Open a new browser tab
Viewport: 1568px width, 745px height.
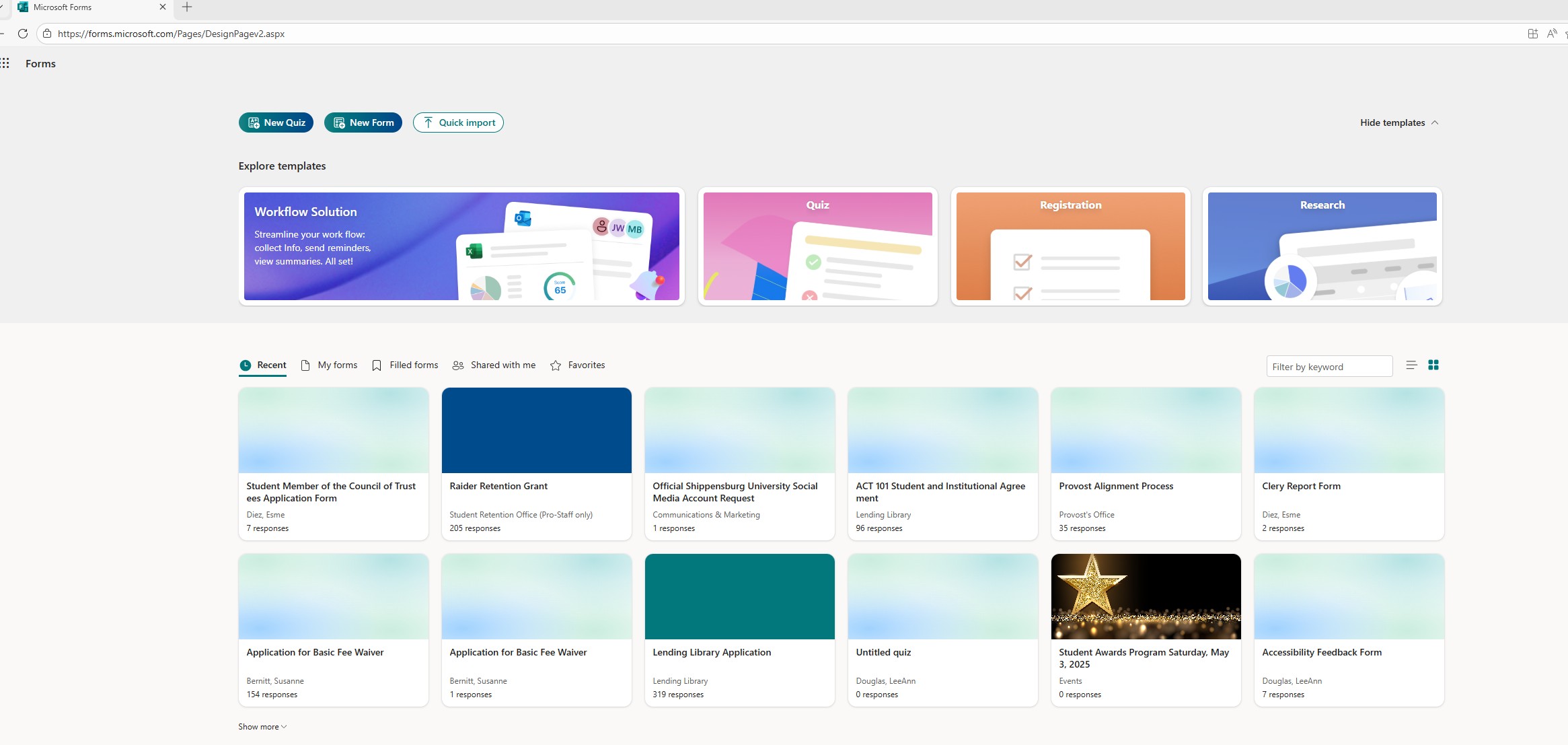[187, 7]
